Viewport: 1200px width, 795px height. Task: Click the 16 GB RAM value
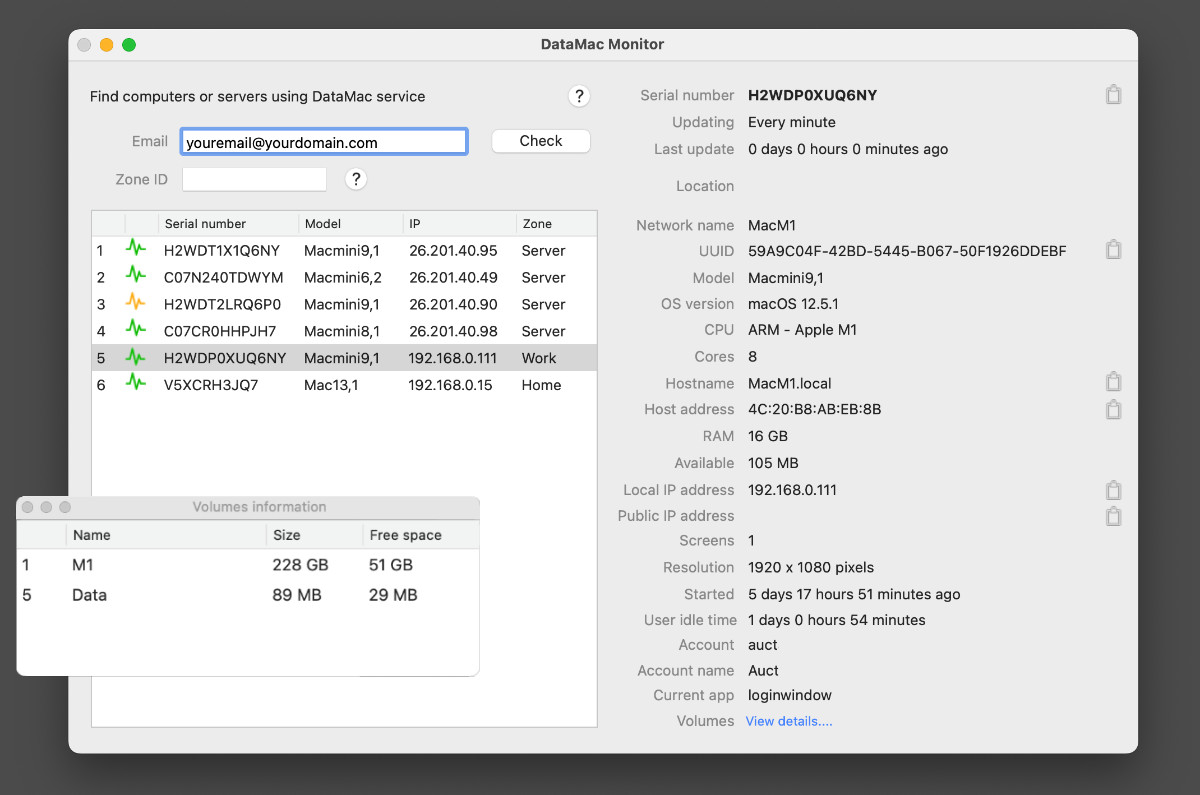click(x=768, y=436)
